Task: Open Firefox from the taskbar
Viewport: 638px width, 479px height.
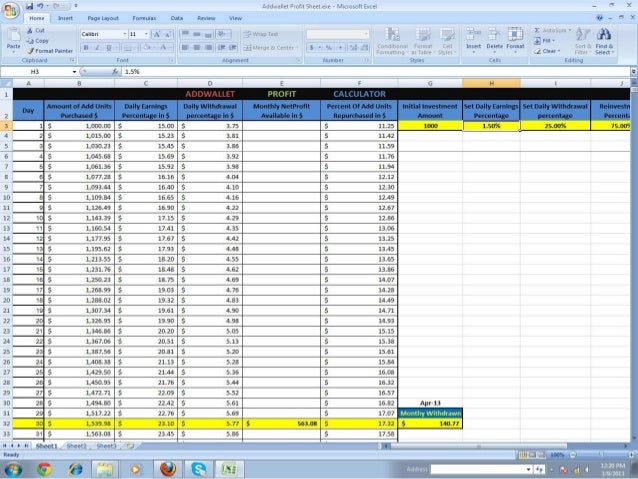Action: 168,469
